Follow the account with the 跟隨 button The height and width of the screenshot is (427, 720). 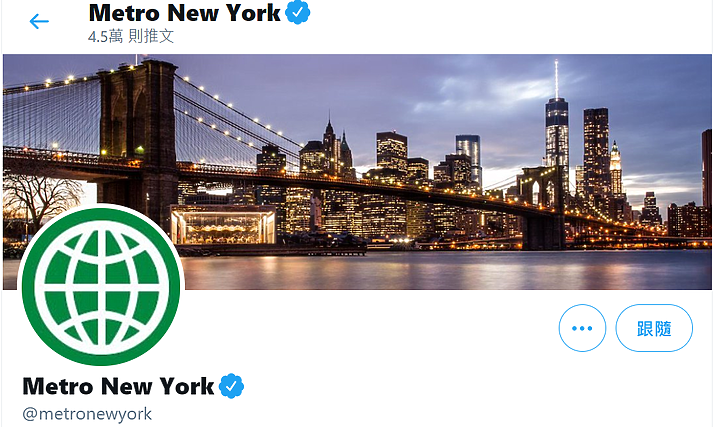(x=654, y=328)
